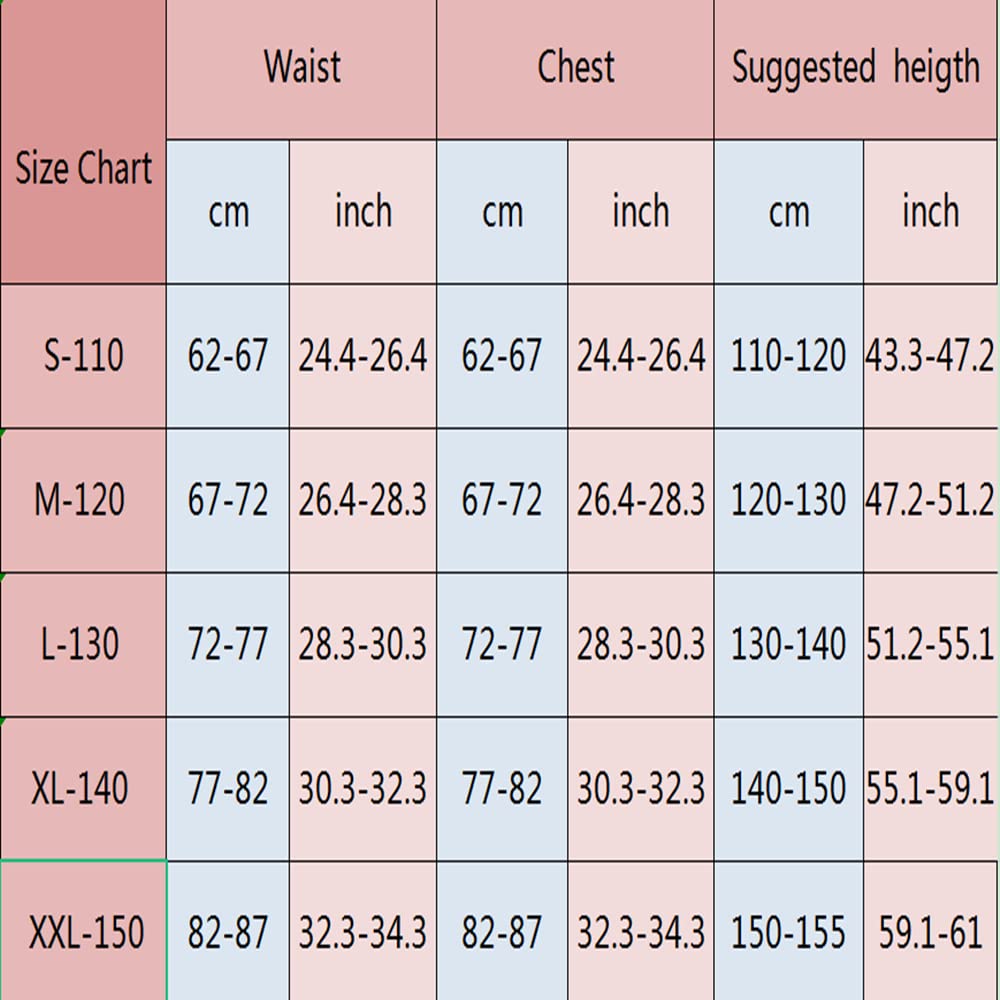Click the 59.1-61 height inch cell
Image resolution: width=1000 pixels, height=1000 pixels.
click(930, 933)
